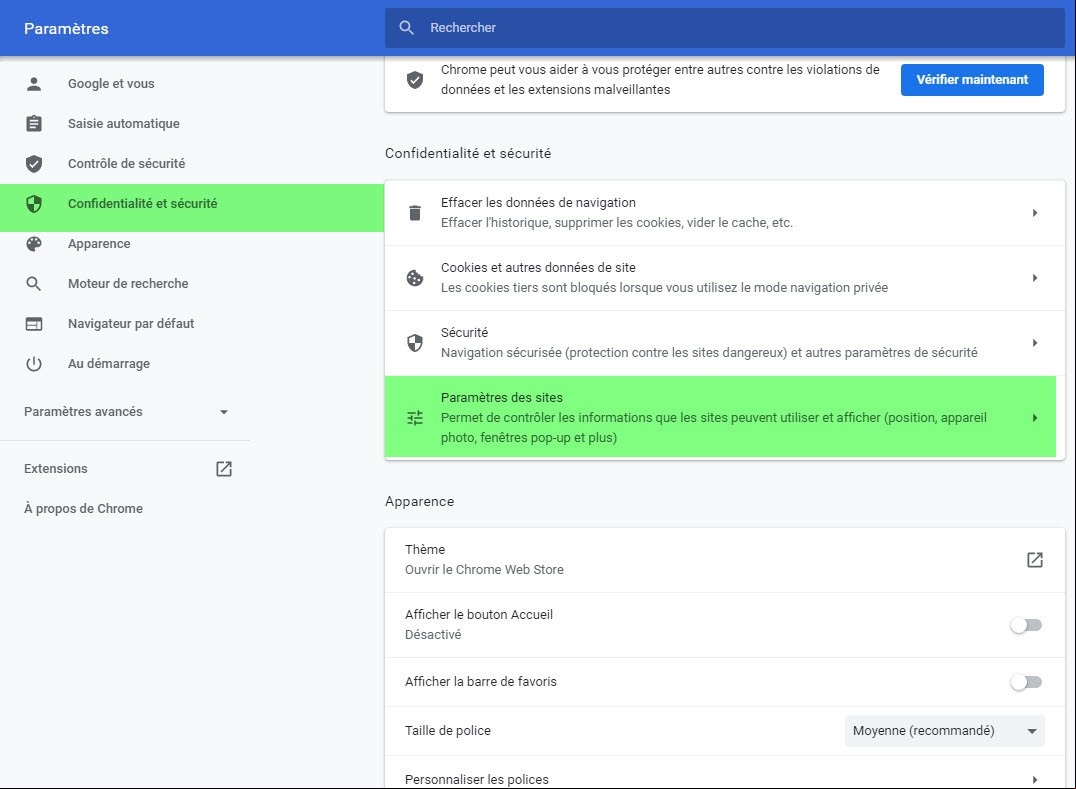Click the external-link icon in the Thème row
The width and height of the screenshot is (1076, 789).
1035,560
